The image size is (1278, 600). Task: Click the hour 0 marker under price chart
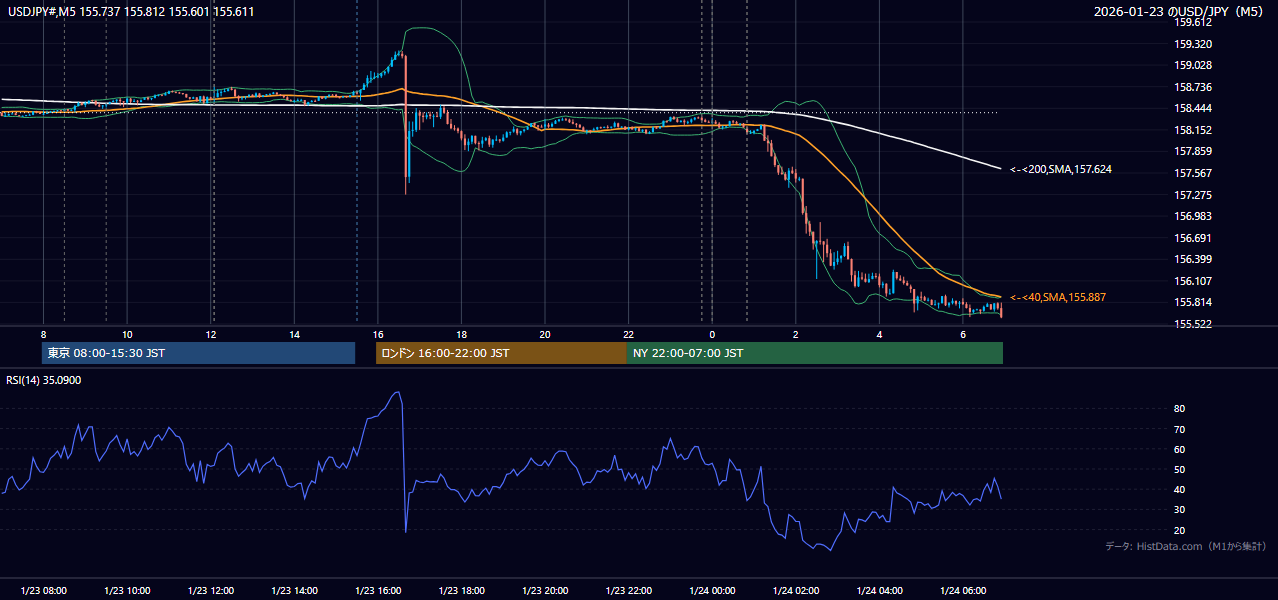[x=712, y=334]
